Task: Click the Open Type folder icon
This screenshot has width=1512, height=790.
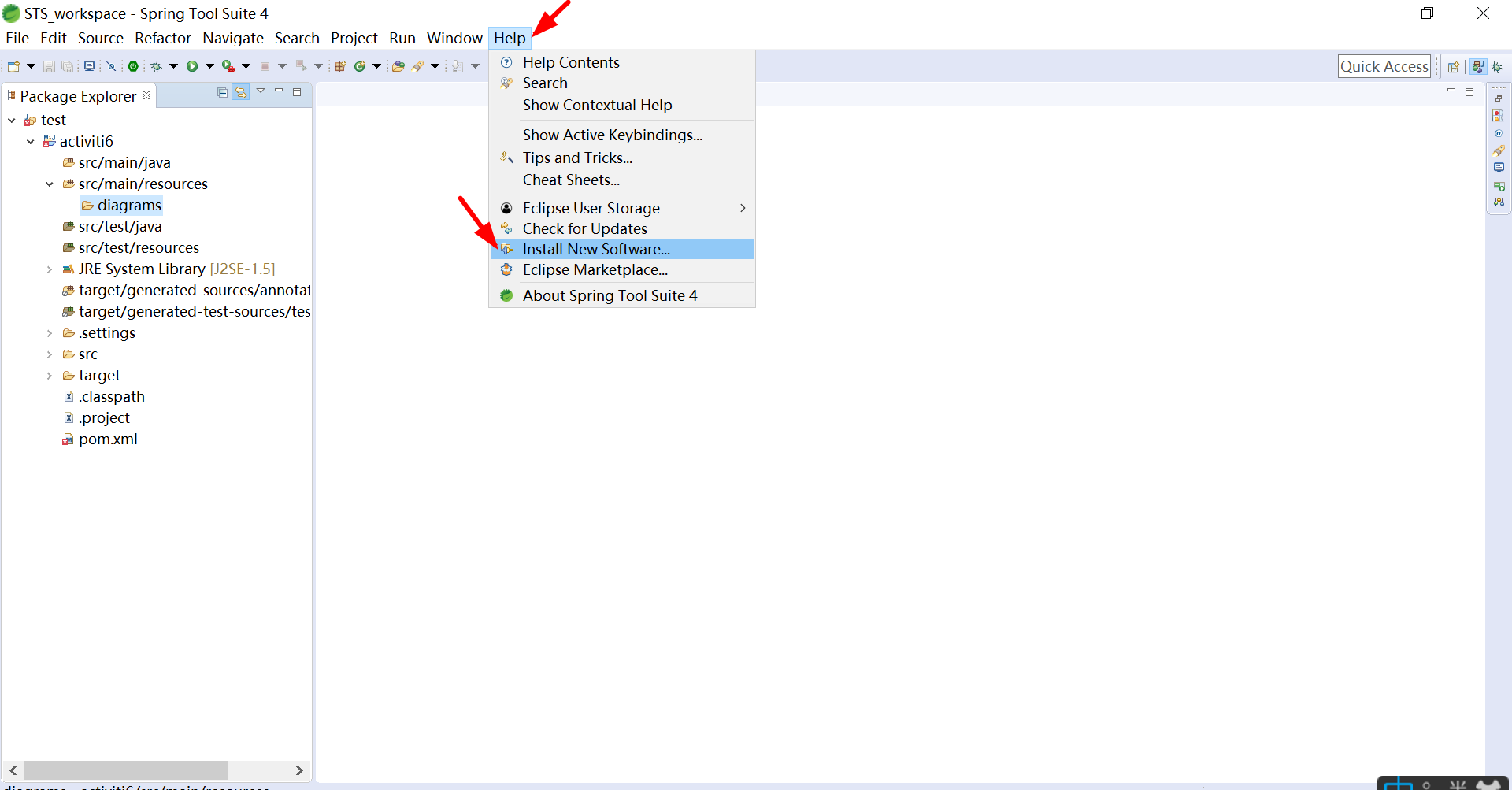Action: [398, 66]
